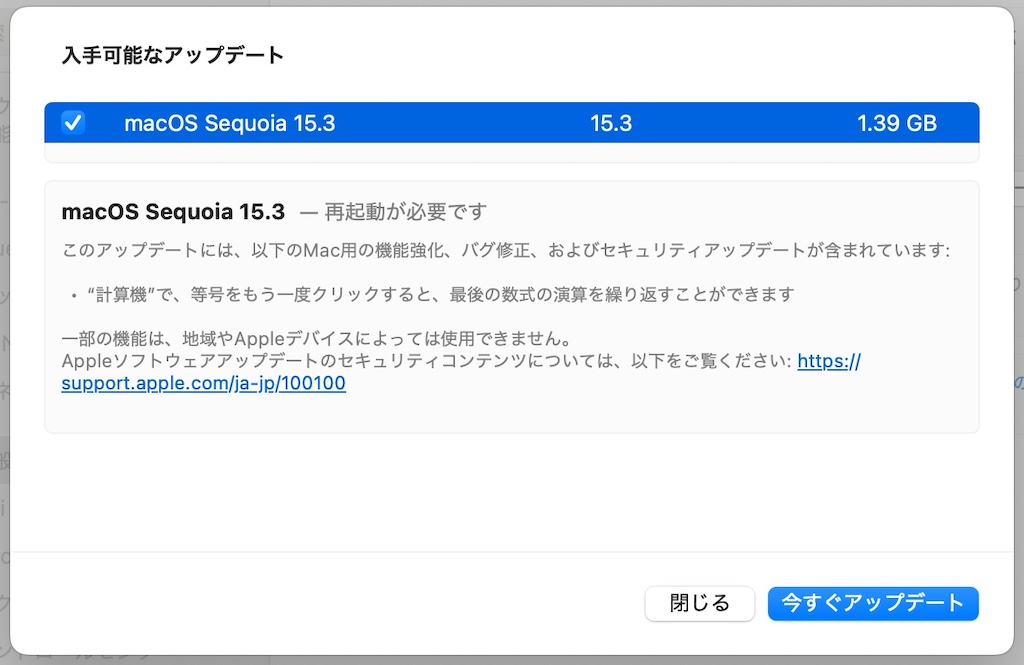Click the 閉じる button
Viewport: 1024px width, 665px height.
[699, 603]
